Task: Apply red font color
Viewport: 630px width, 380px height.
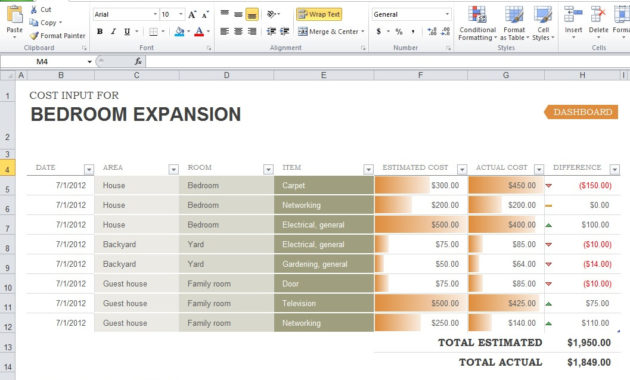Action: [199, 31]
